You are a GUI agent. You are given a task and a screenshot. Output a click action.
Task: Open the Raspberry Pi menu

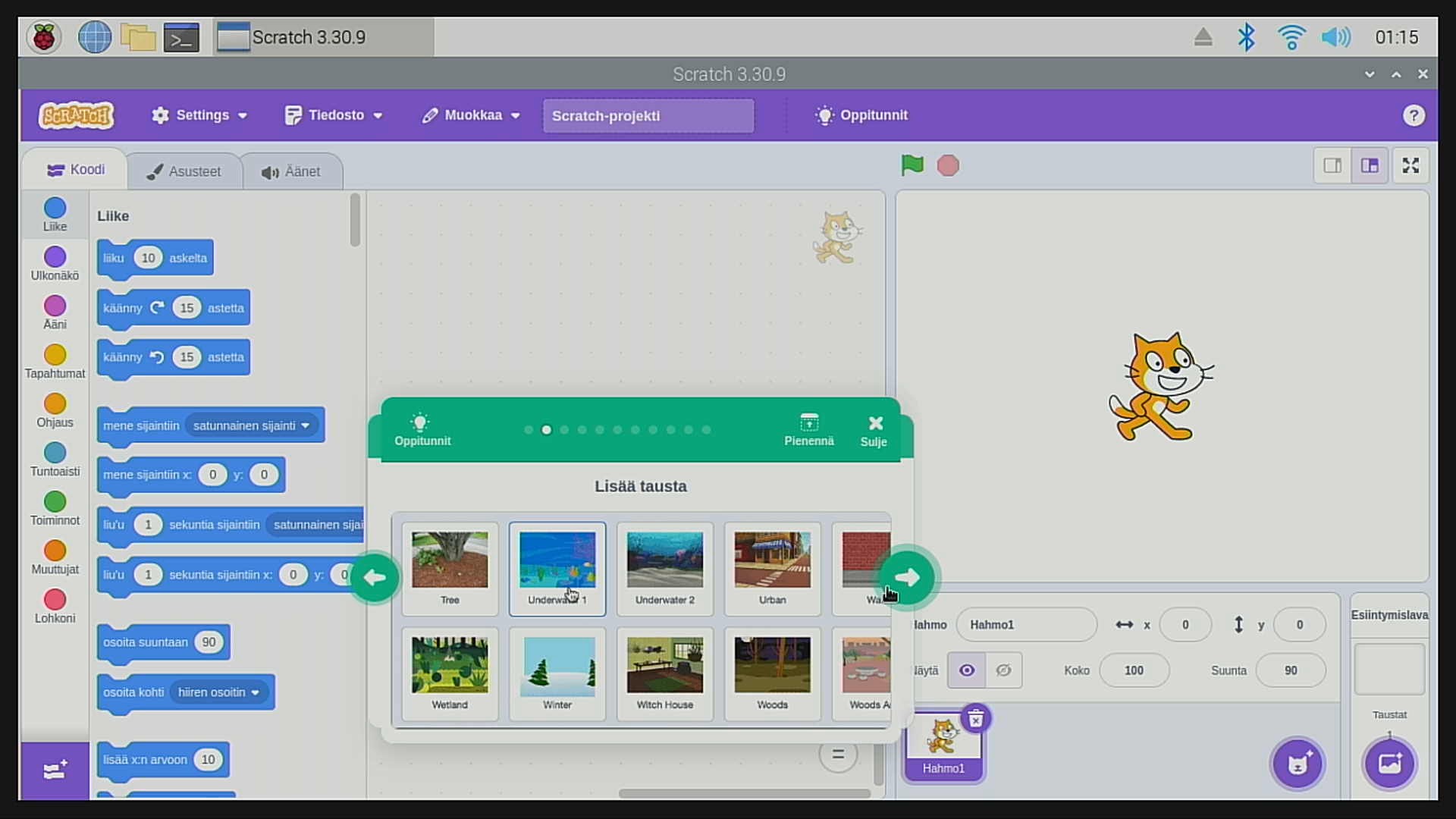click(x=44, y=37)
